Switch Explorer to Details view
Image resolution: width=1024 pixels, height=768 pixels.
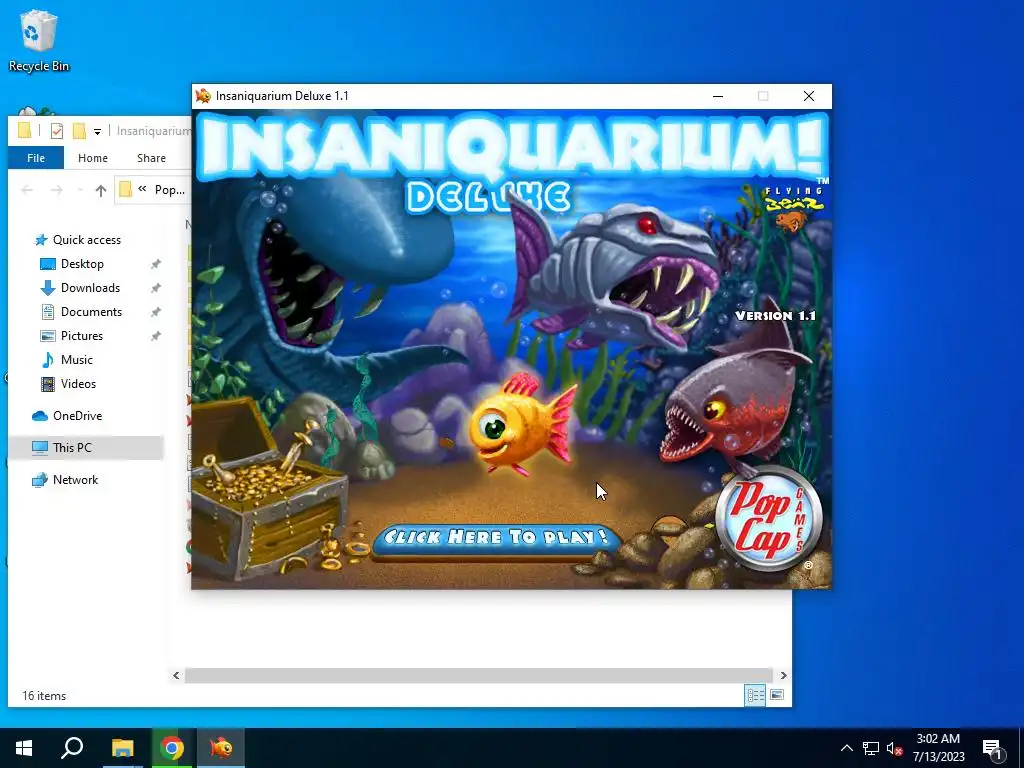click(x=756, y=696)
